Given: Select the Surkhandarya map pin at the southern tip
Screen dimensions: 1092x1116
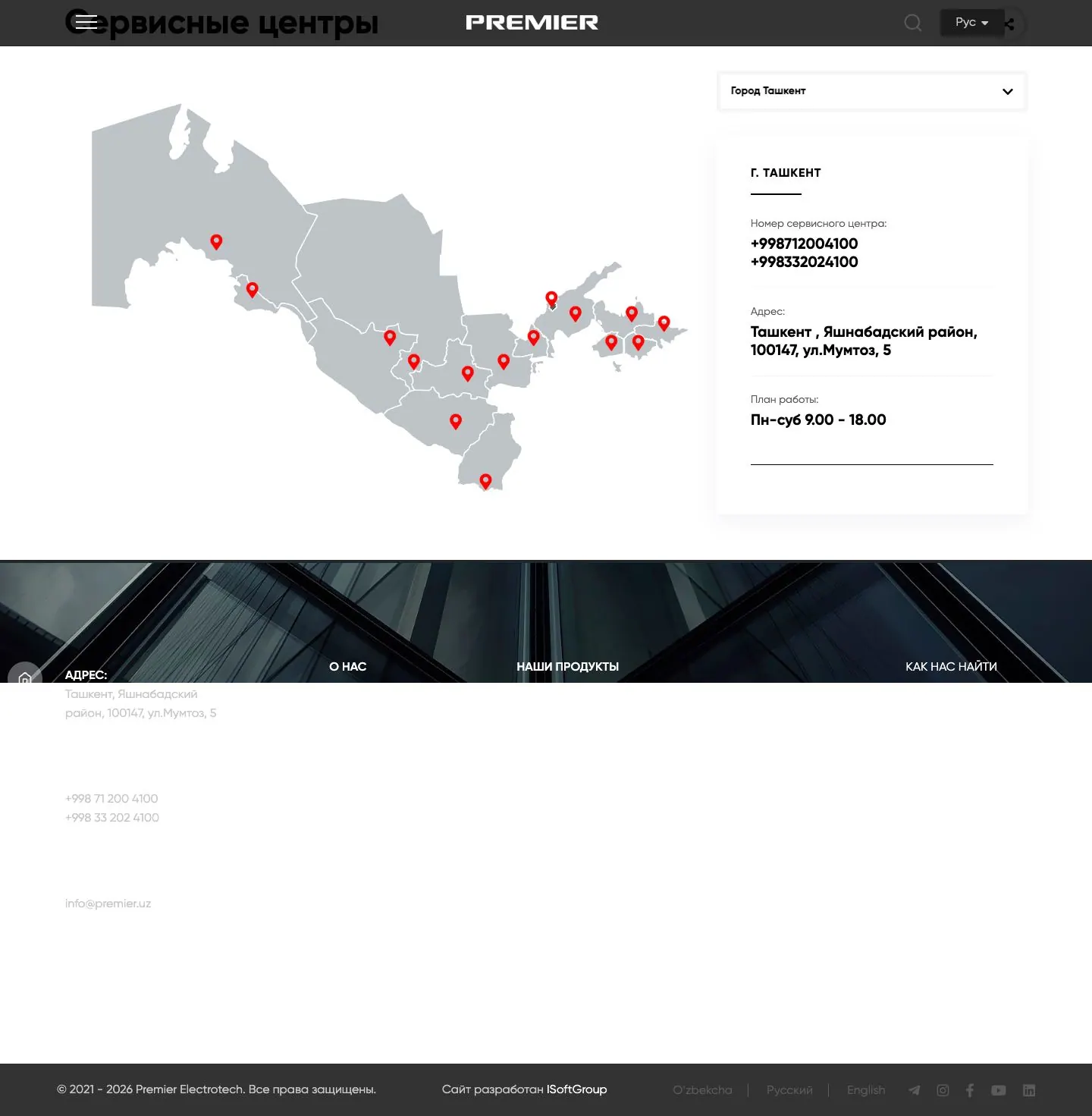Looking at the screenshot, I should [x=485, y=481].
